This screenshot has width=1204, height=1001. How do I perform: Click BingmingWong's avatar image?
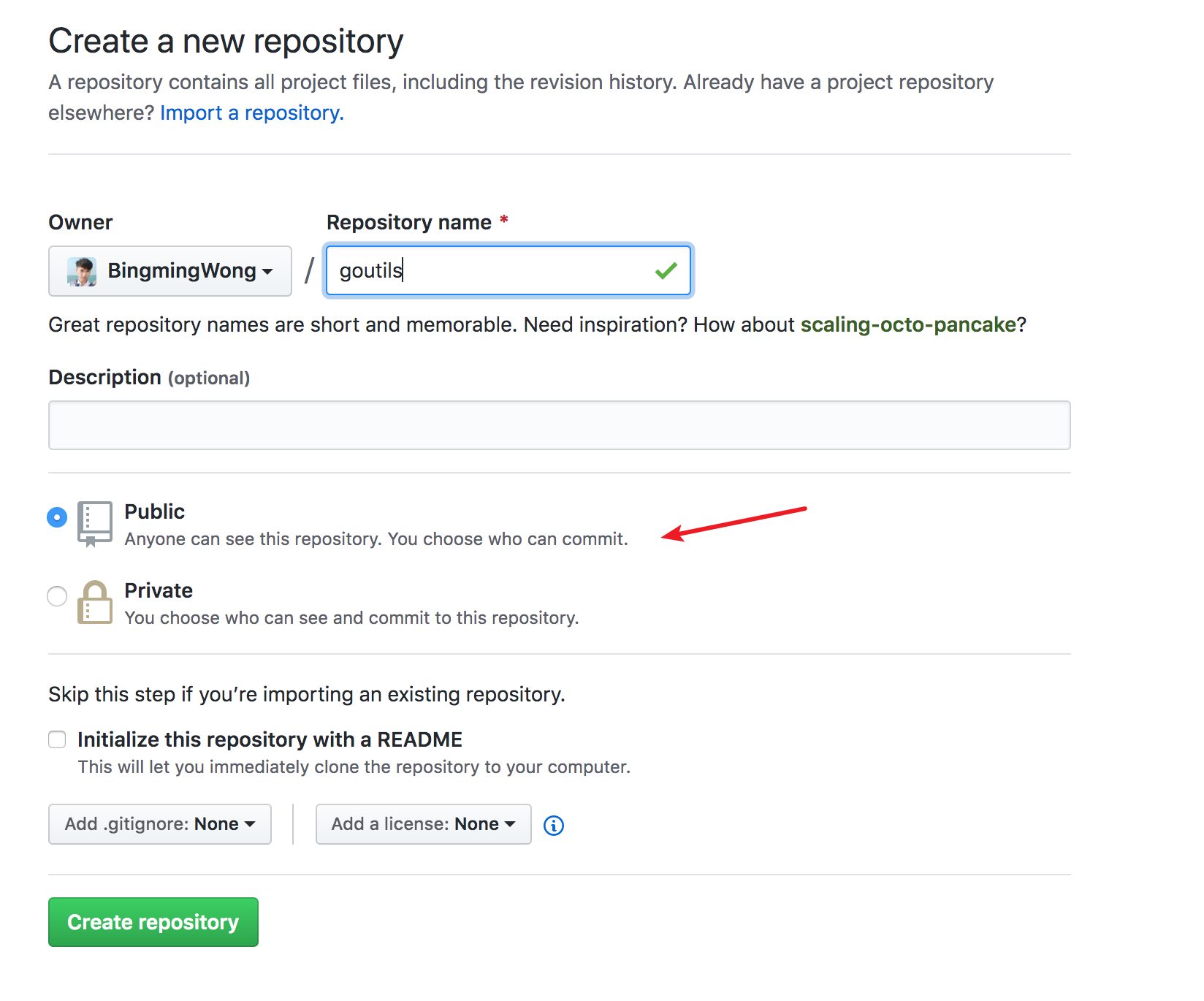[82, 271]
